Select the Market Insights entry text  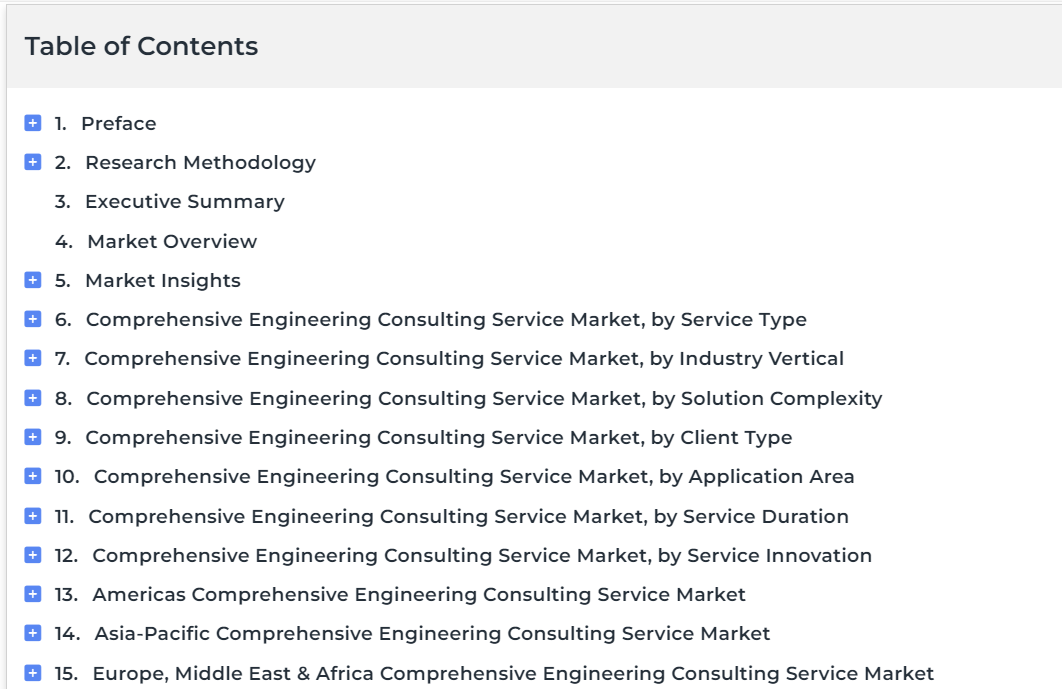(163, 280)
